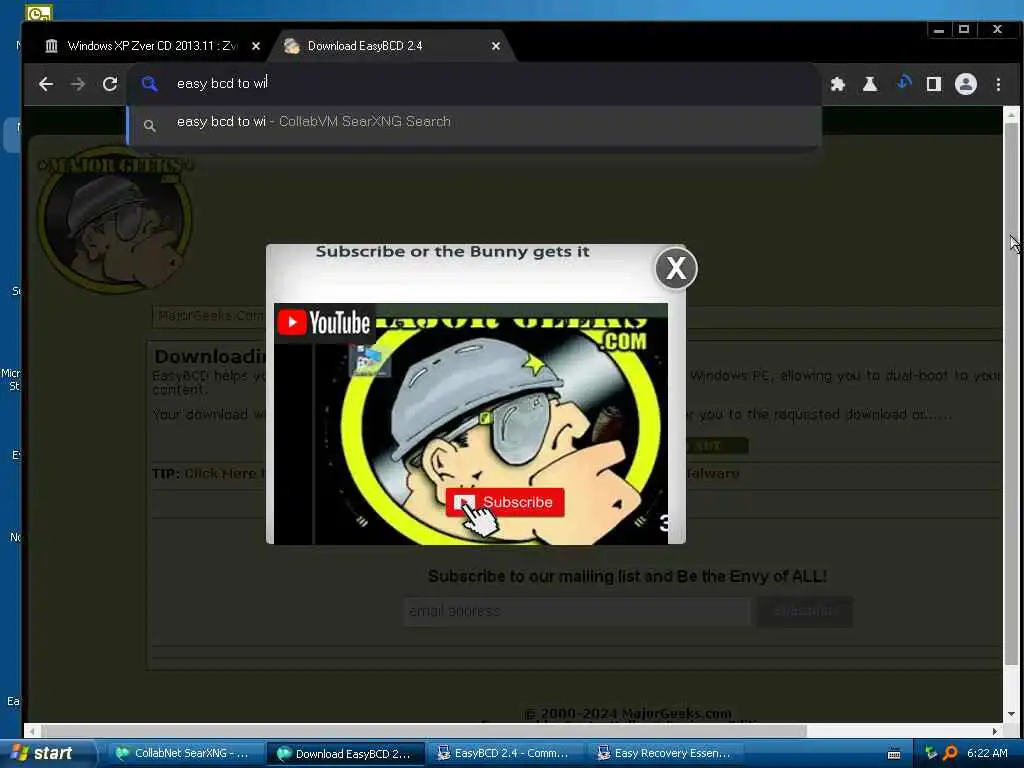Switch to Windows XP Zver CD 2013.11 tab
The image size is (1024, 768).
click(153, 46)
